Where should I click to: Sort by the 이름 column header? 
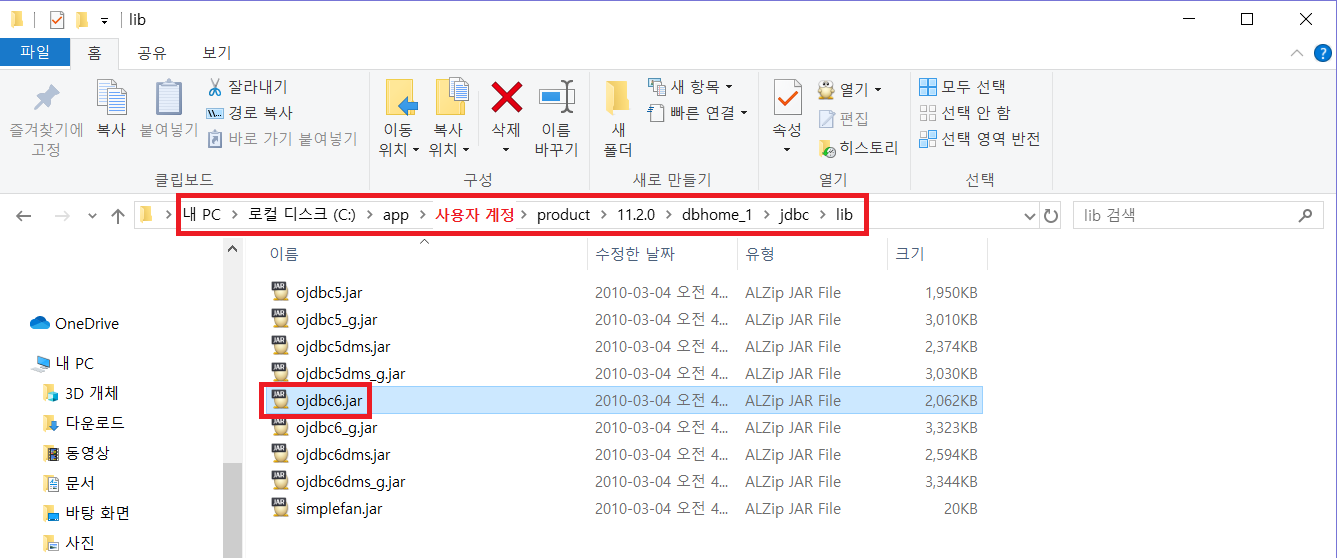(x=283, y=255)
